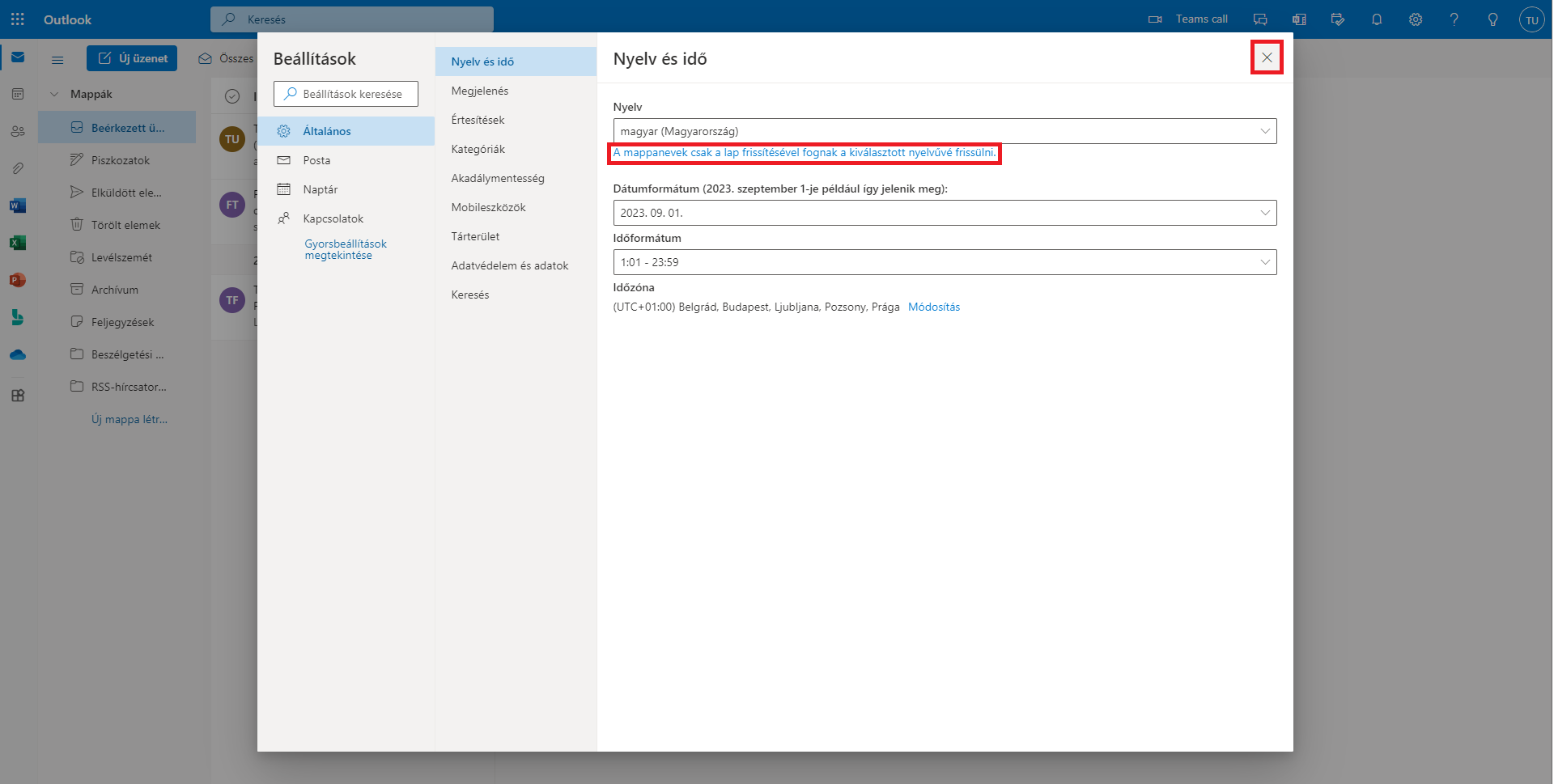
Task: Click the notifications bell icon
Action: pyautogui.click(x=1376, y=19)
